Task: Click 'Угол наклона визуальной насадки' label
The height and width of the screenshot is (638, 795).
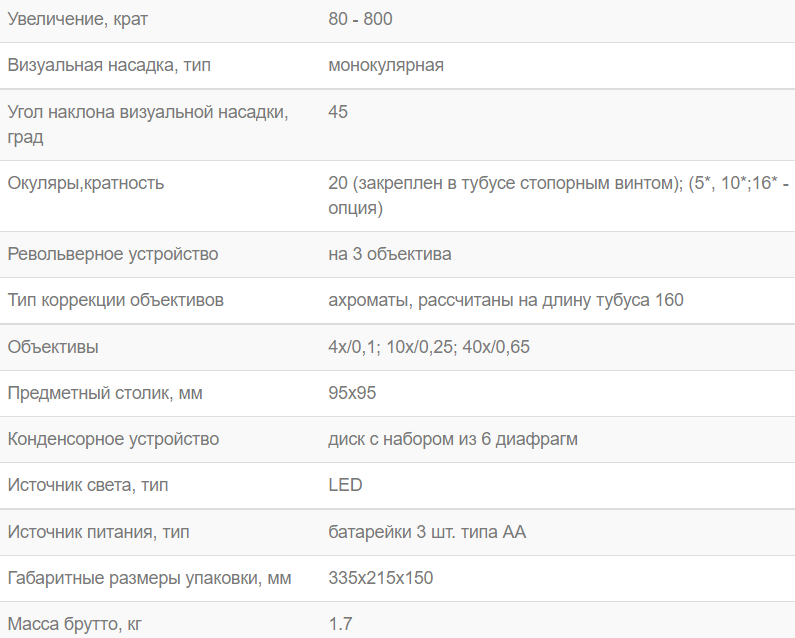Action: point(147,112)
